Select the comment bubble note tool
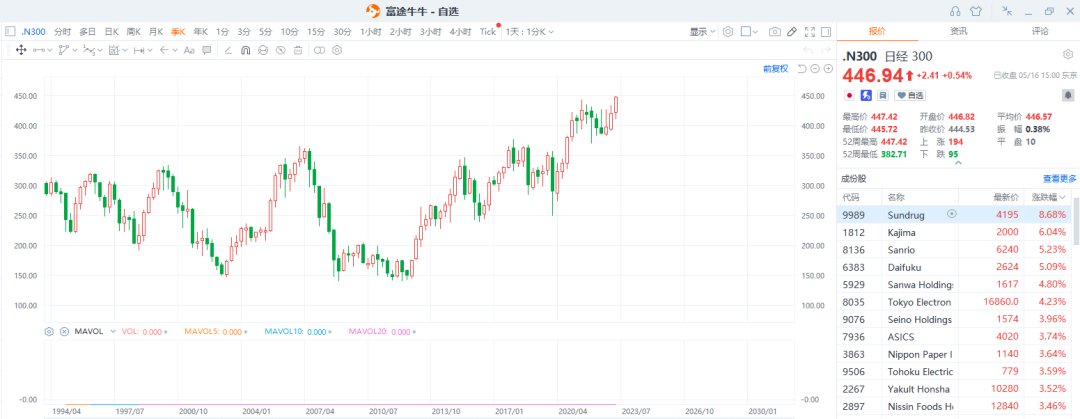The image size is (1080, 419). [207, 50]
